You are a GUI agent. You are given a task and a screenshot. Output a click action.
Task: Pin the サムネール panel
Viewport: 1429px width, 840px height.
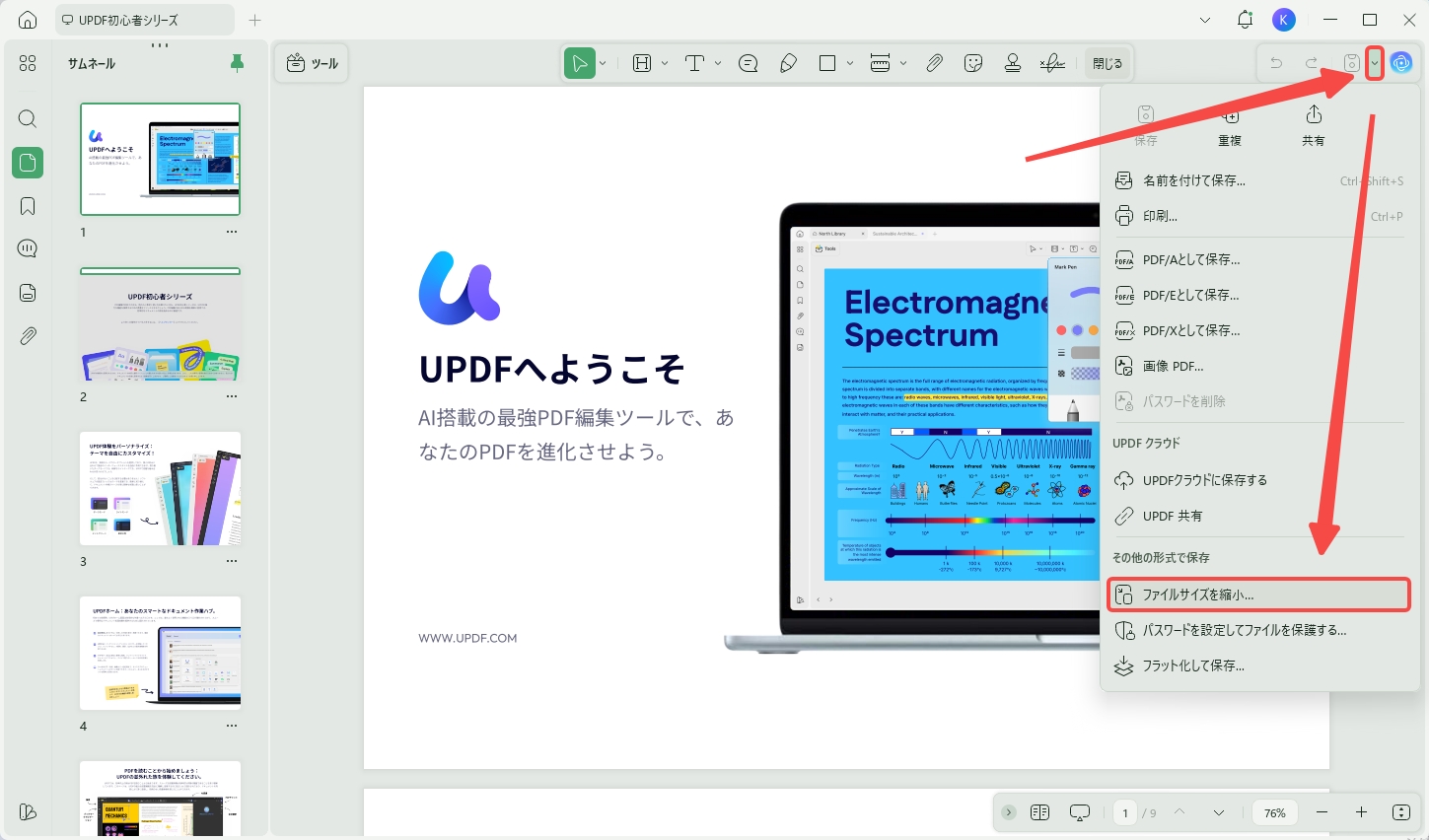[x=237, y=63]
